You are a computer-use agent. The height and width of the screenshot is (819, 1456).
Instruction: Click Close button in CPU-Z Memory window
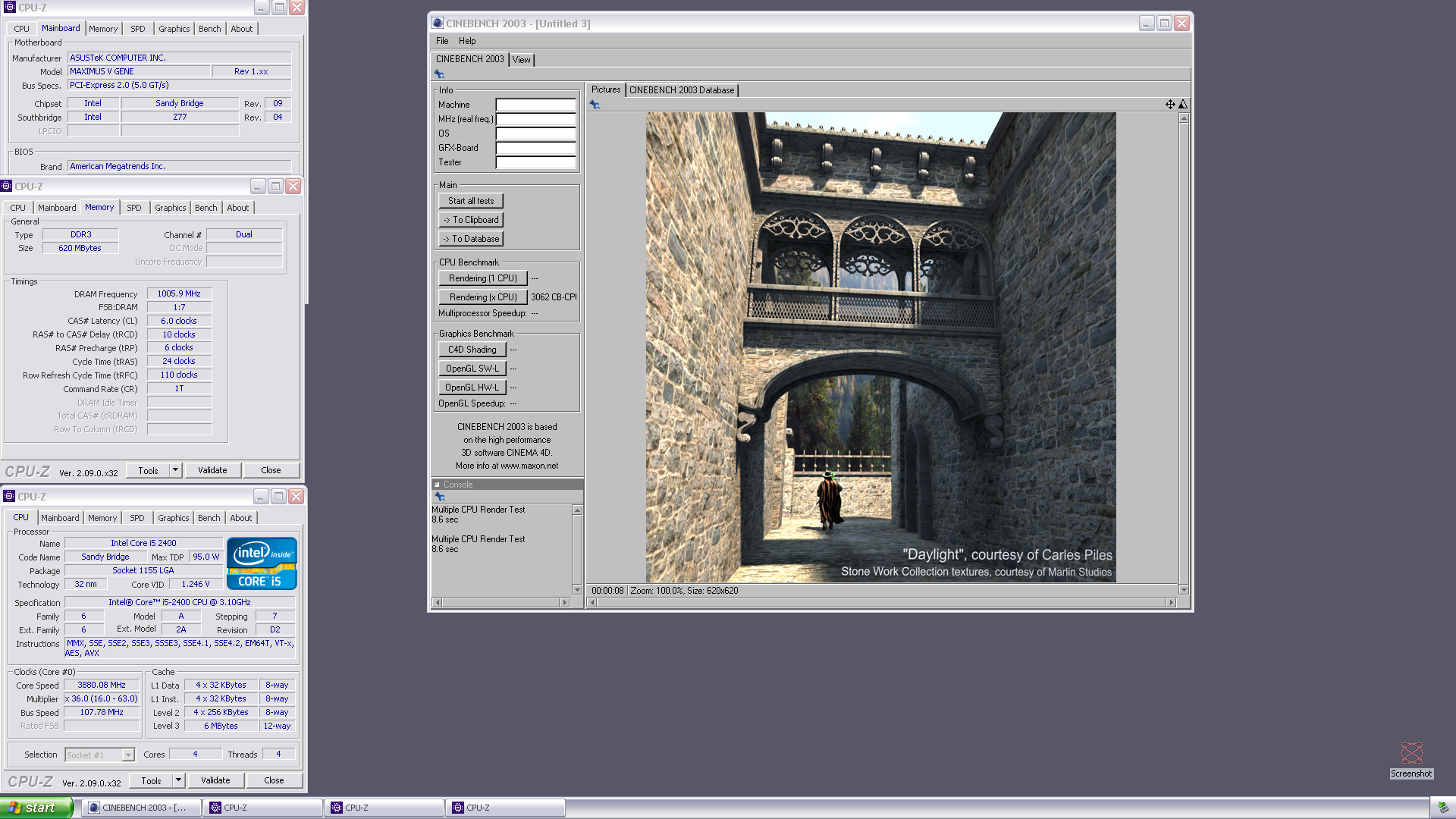tap(271, 470)
